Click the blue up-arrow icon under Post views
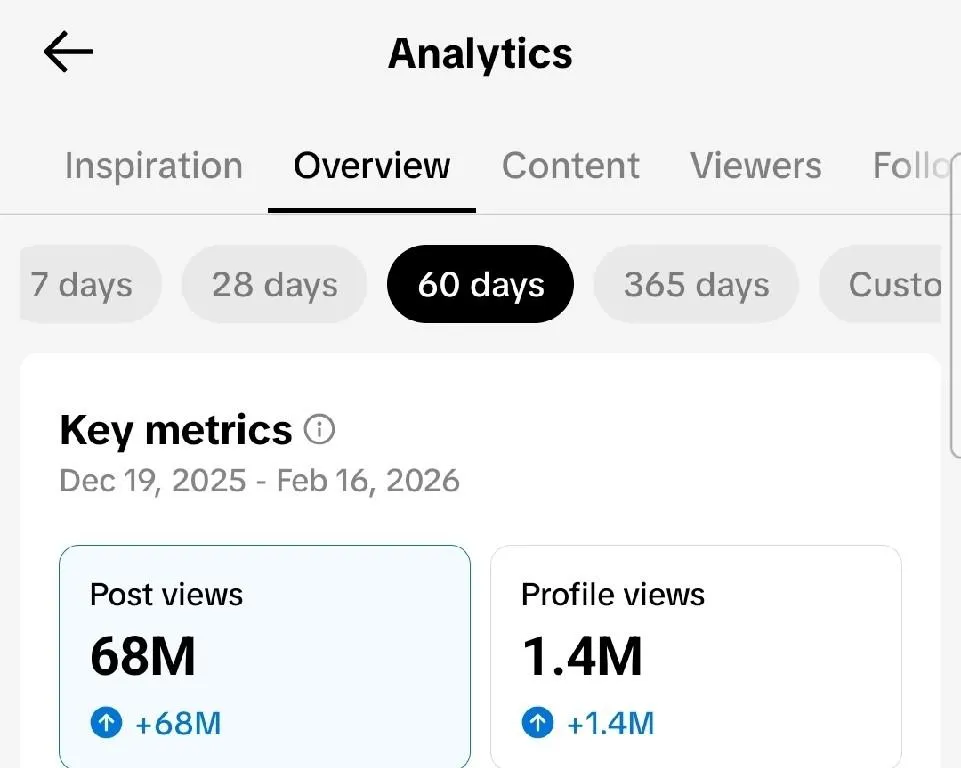Image resolution: width=961 pixels, height=768 pixels. pyautogui.click(x=106, y=723)
